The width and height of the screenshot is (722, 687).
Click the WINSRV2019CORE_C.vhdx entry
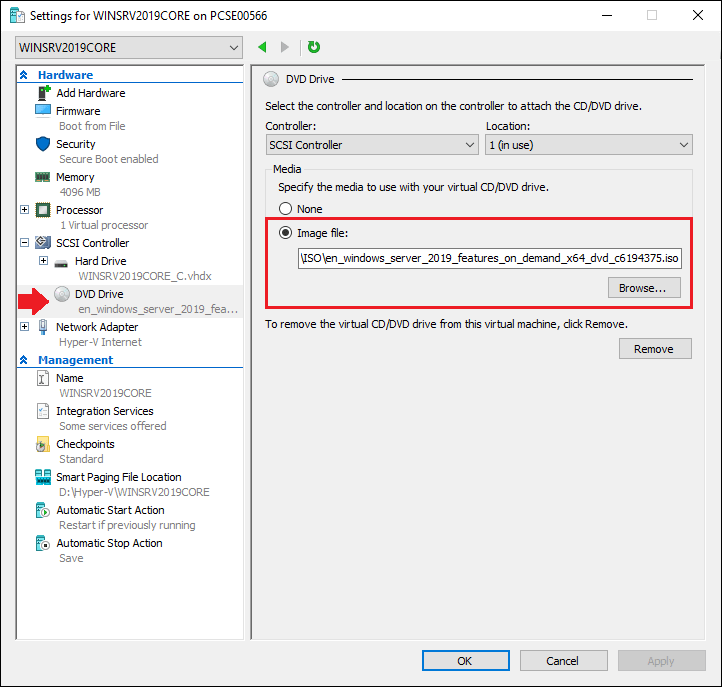145,276
